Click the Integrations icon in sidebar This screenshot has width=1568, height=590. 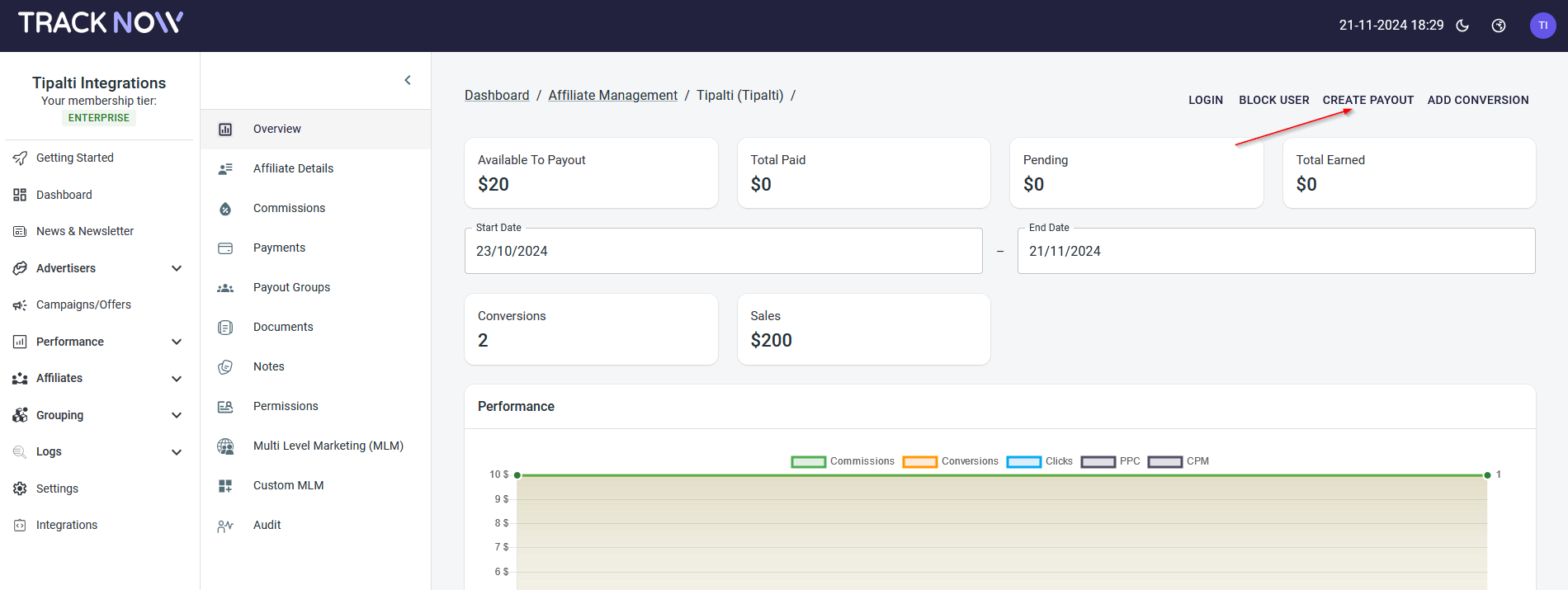click(20, 526)
